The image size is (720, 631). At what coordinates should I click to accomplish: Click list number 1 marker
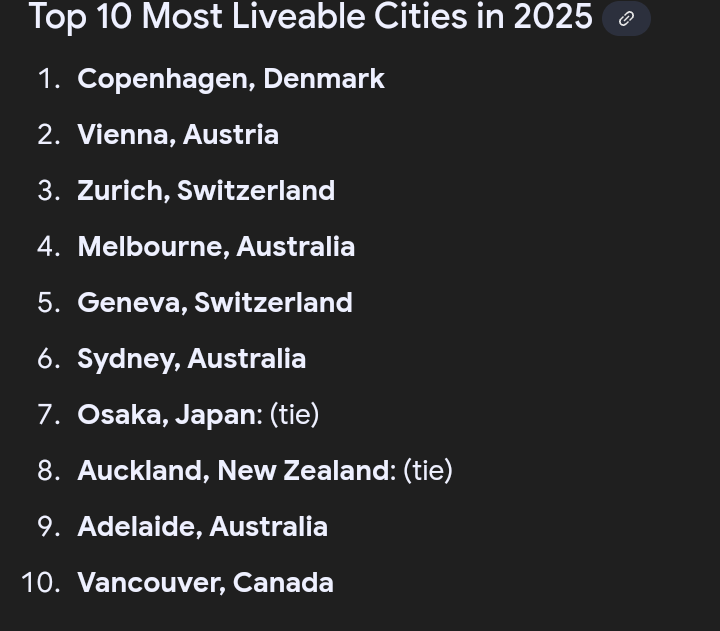coord(49,79)
